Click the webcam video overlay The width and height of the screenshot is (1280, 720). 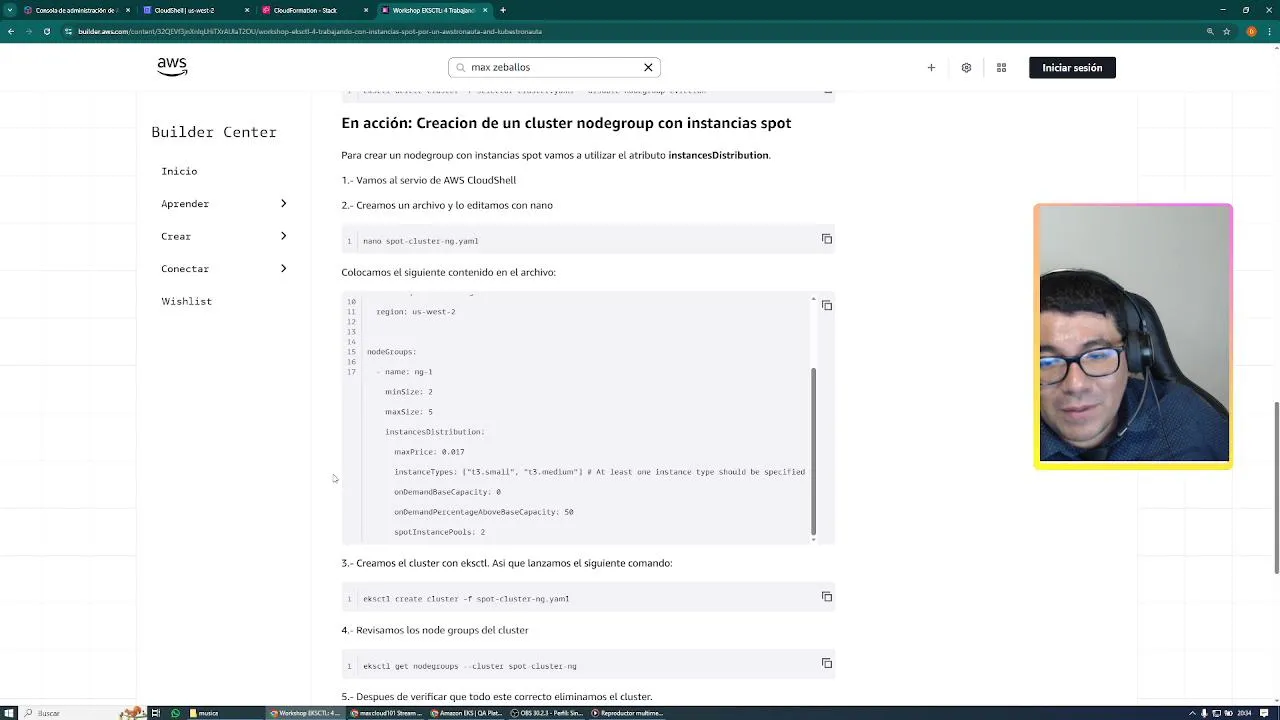[x=1133, y=336]
